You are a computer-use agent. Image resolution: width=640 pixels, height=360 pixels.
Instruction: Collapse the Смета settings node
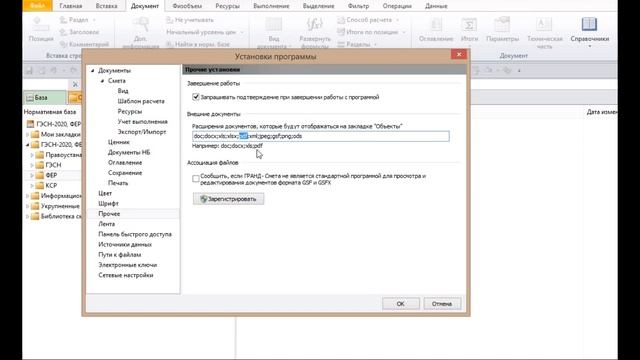tap(102, 81)
